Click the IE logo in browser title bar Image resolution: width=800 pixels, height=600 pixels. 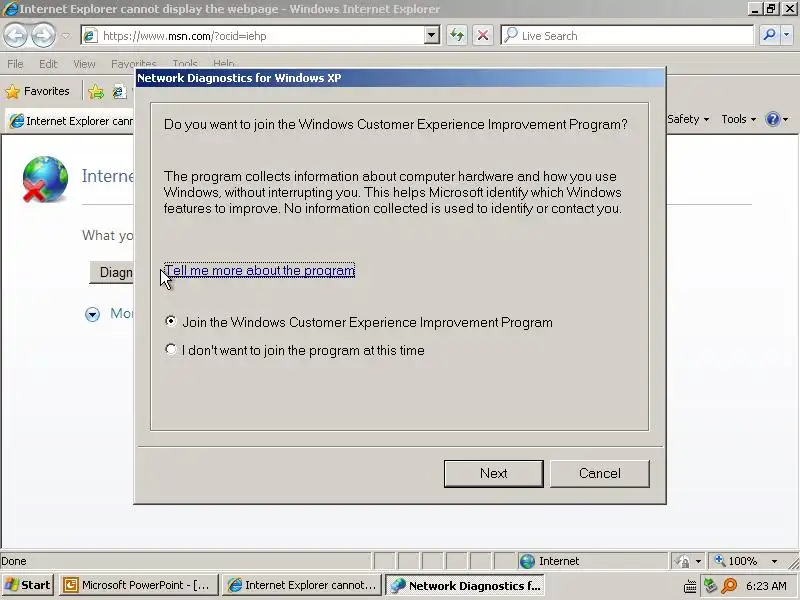coord(10,9)
